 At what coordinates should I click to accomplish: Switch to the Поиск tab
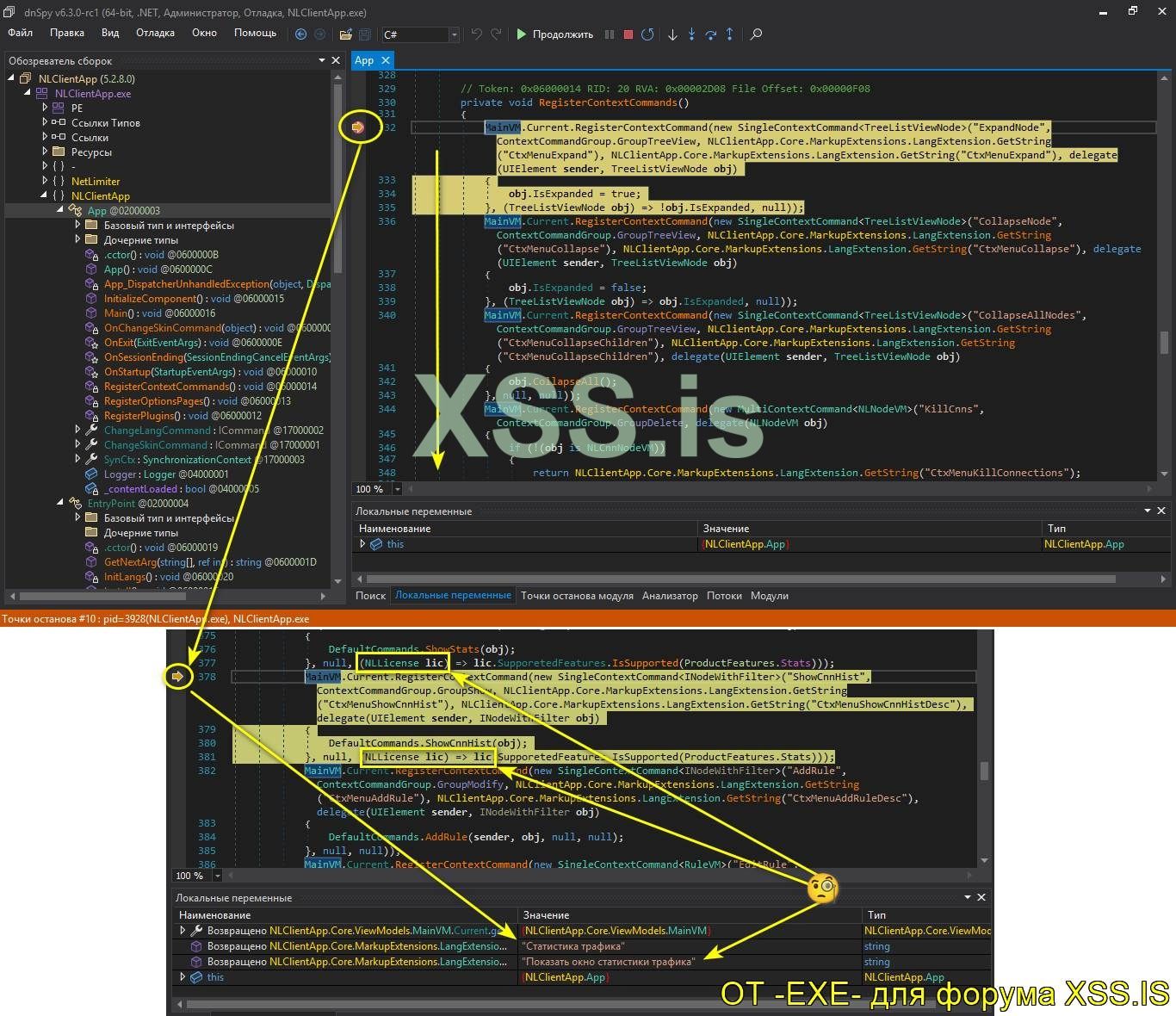pyautogui.click(x=371, y=596)
